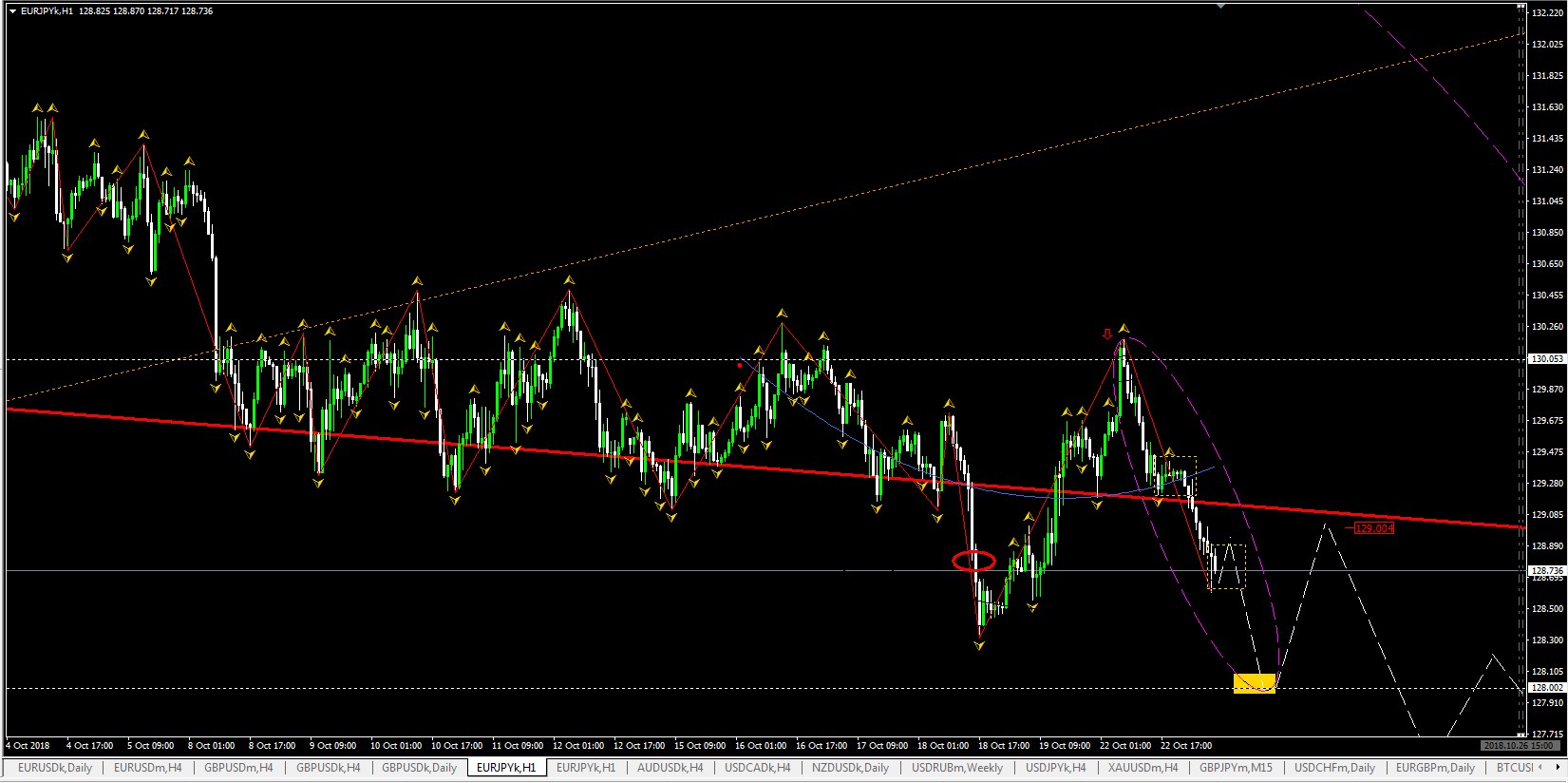
Task: Click the 2018.10.26 15:00 time label
Action: tap(1517, 746)
